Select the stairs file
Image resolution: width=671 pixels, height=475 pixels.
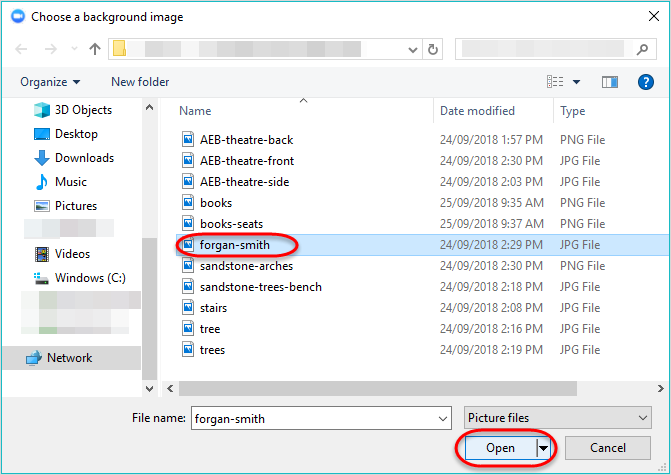click(x=213, y=308)
